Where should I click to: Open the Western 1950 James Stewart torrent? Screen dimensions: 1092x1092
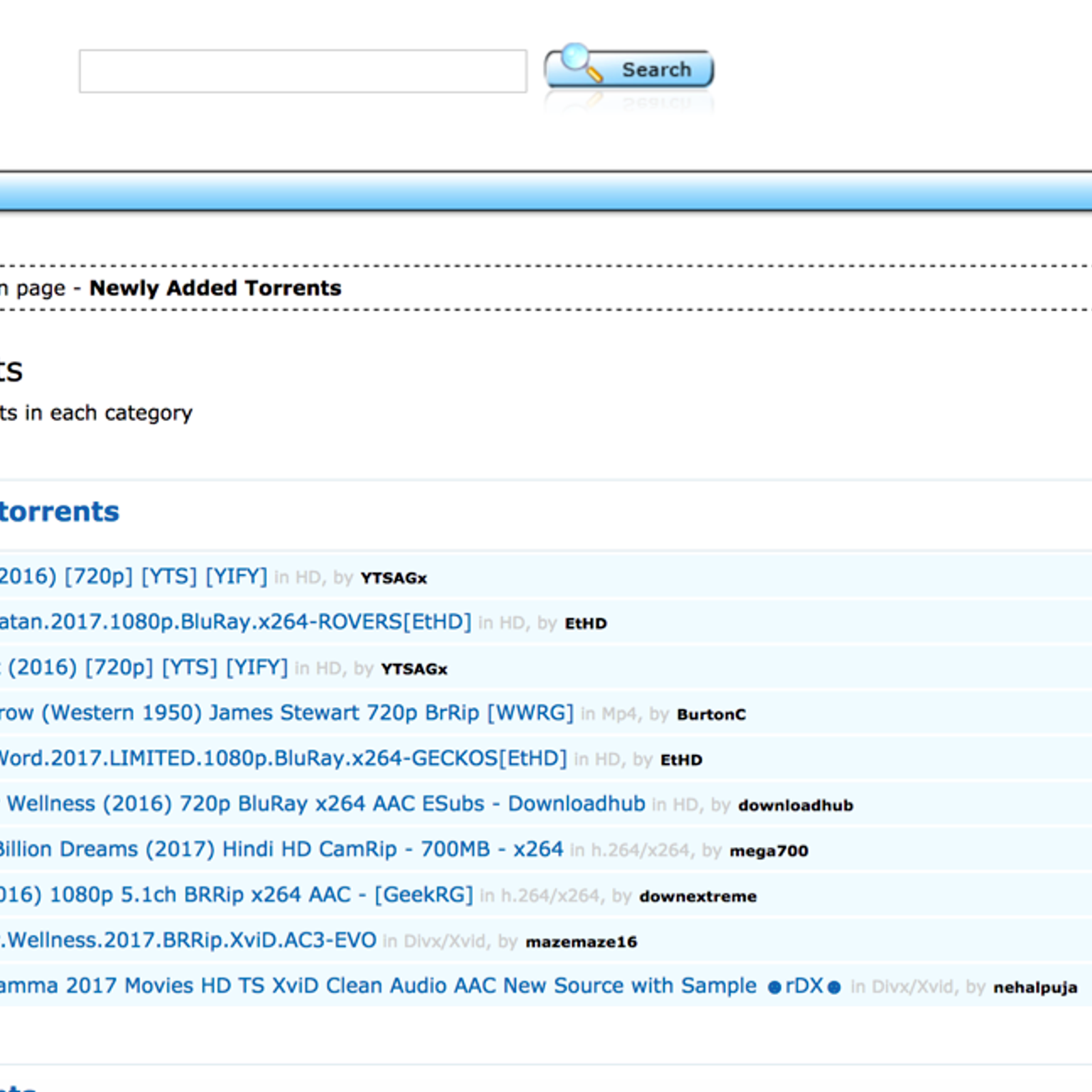click(x=287, y=713)
